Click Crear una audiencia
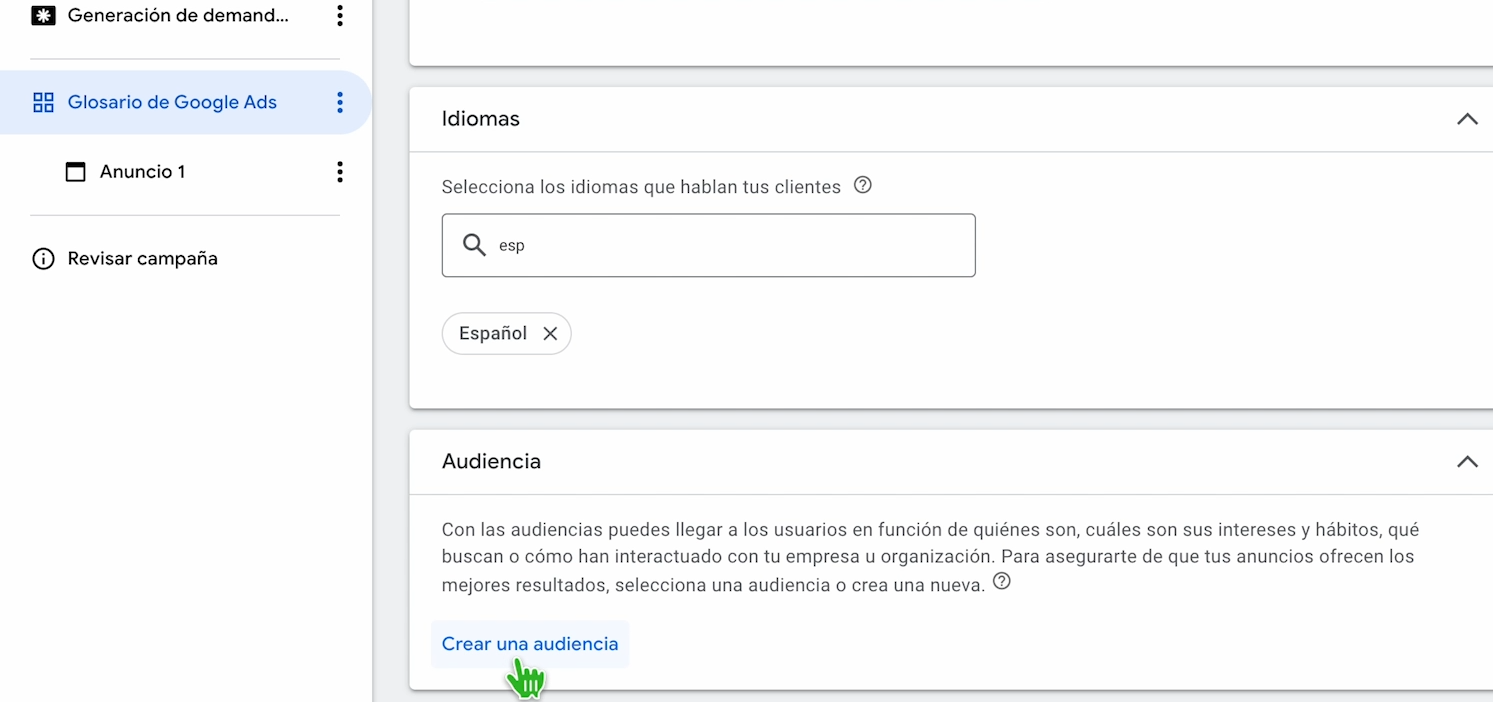The image size is (1493, 702). coord(530,644)
